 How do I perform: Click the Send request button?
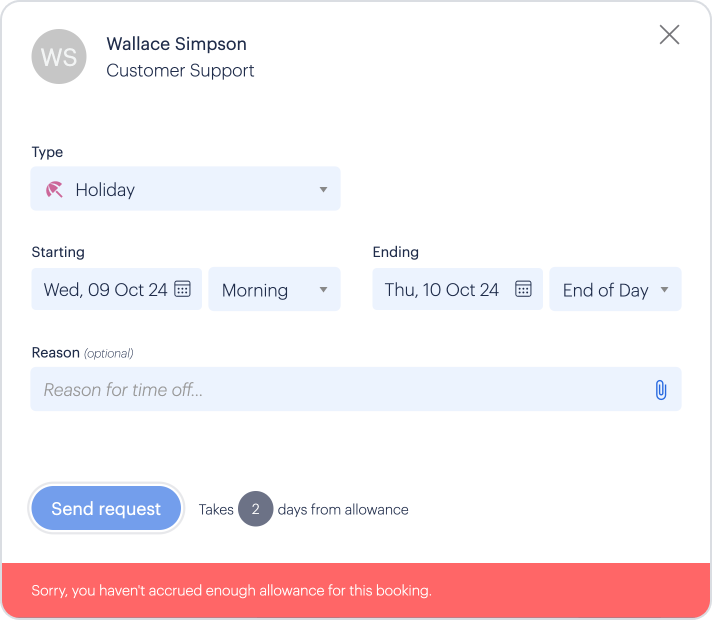click(x=106, y=509)
